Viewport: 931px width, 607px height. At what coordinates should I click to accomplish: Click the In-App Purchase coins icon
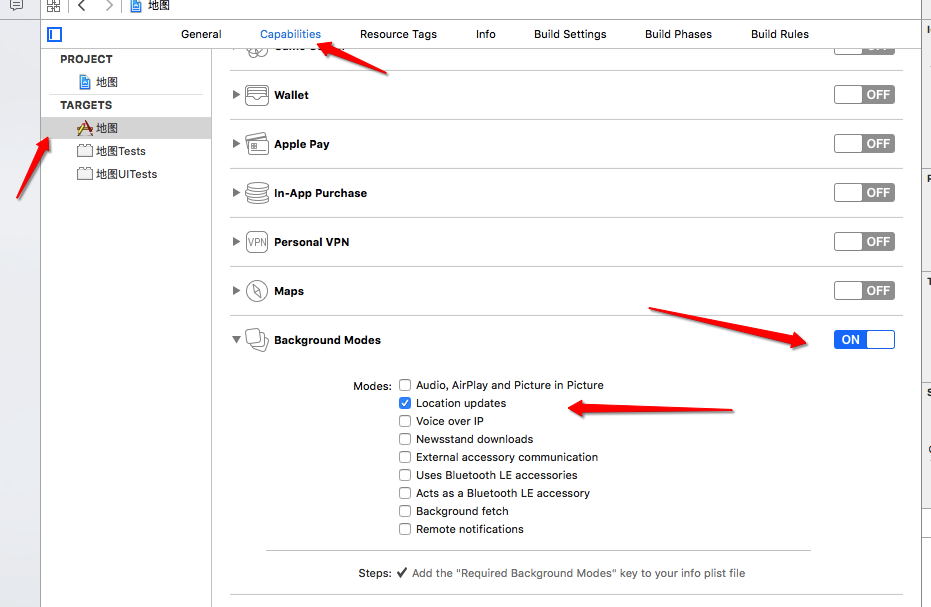tap(257, 193)
